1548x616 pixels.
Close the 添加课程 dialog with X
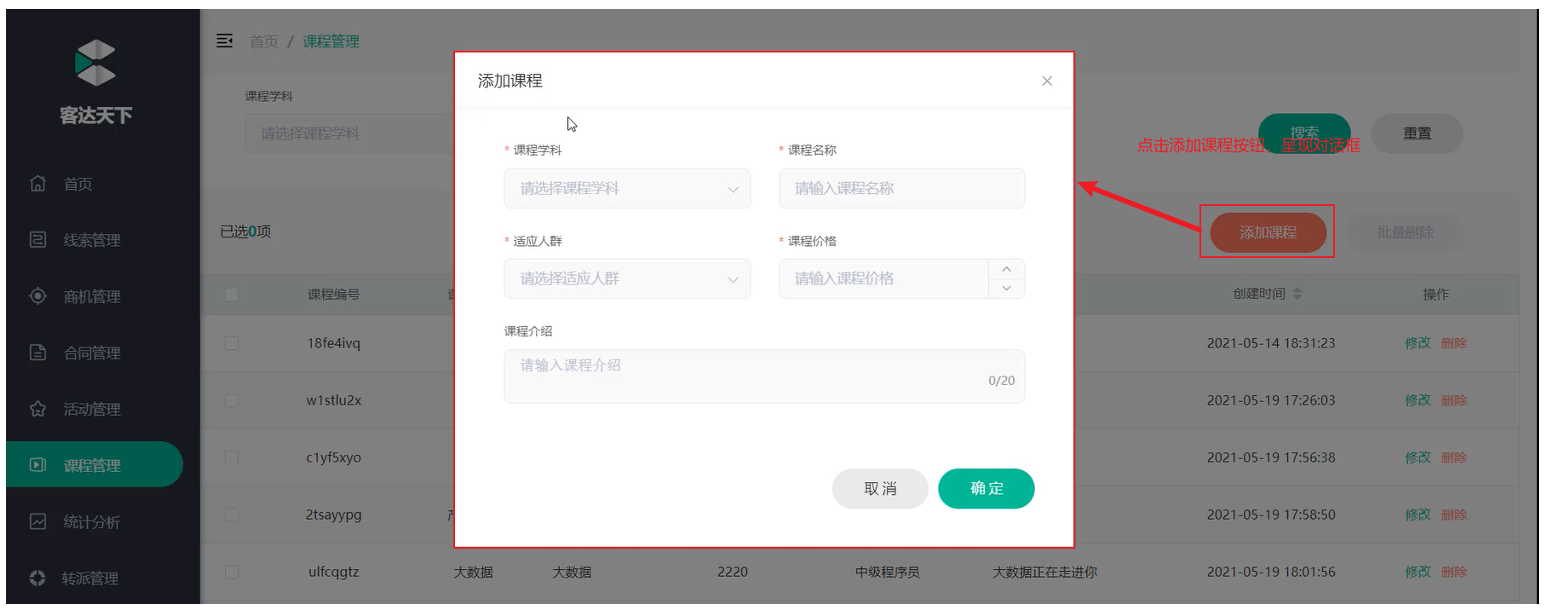click(x=1047, y=81)
